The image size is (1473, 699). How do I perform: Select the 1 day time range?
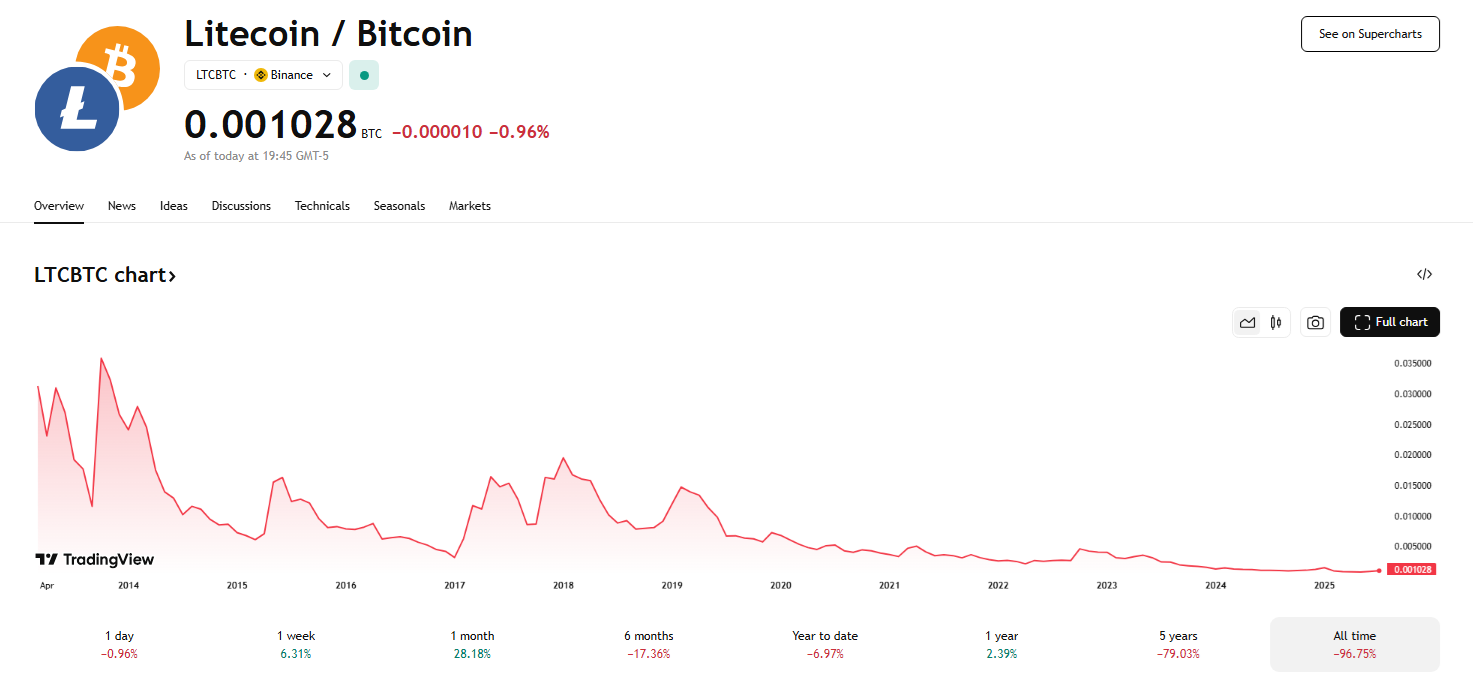119,644
